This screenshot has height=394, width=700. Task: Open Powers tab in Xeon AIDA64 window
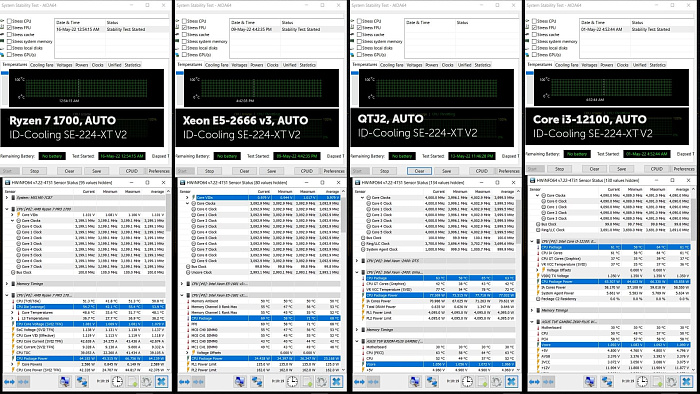point(257,65)
